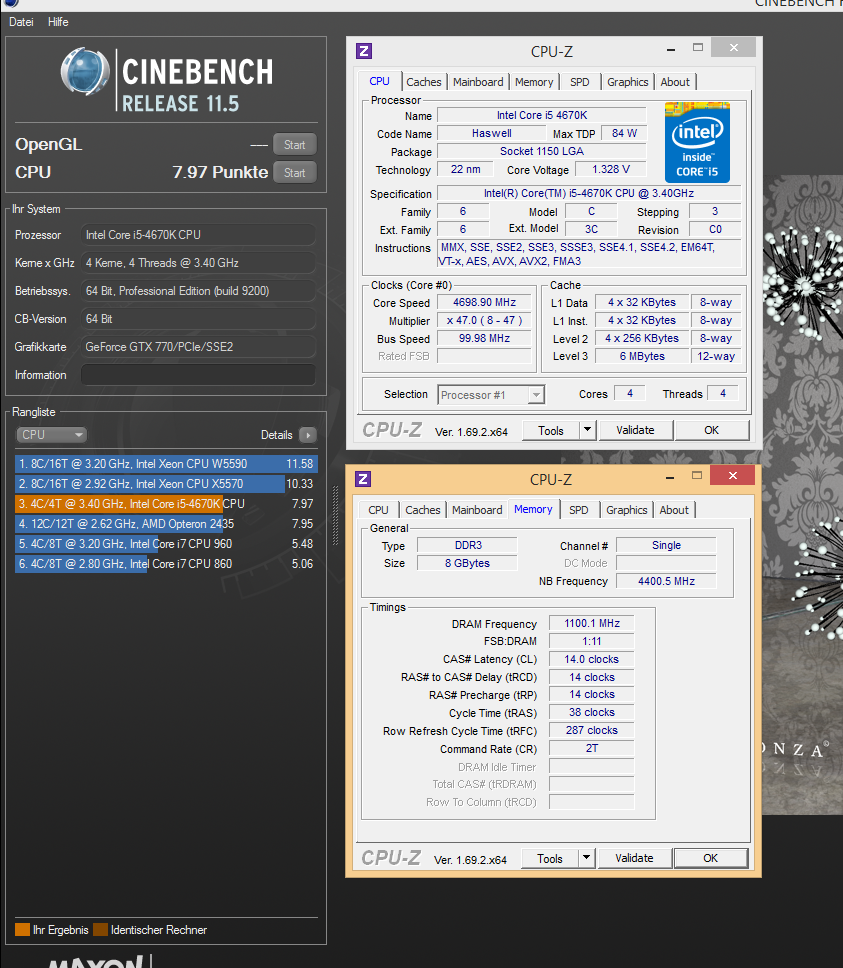Image resolution: width=843 pixels, height=968 pixels.
Task: Click the Multiplier value x 47.0
Action: pyautogui.click(x=484, y=320)
